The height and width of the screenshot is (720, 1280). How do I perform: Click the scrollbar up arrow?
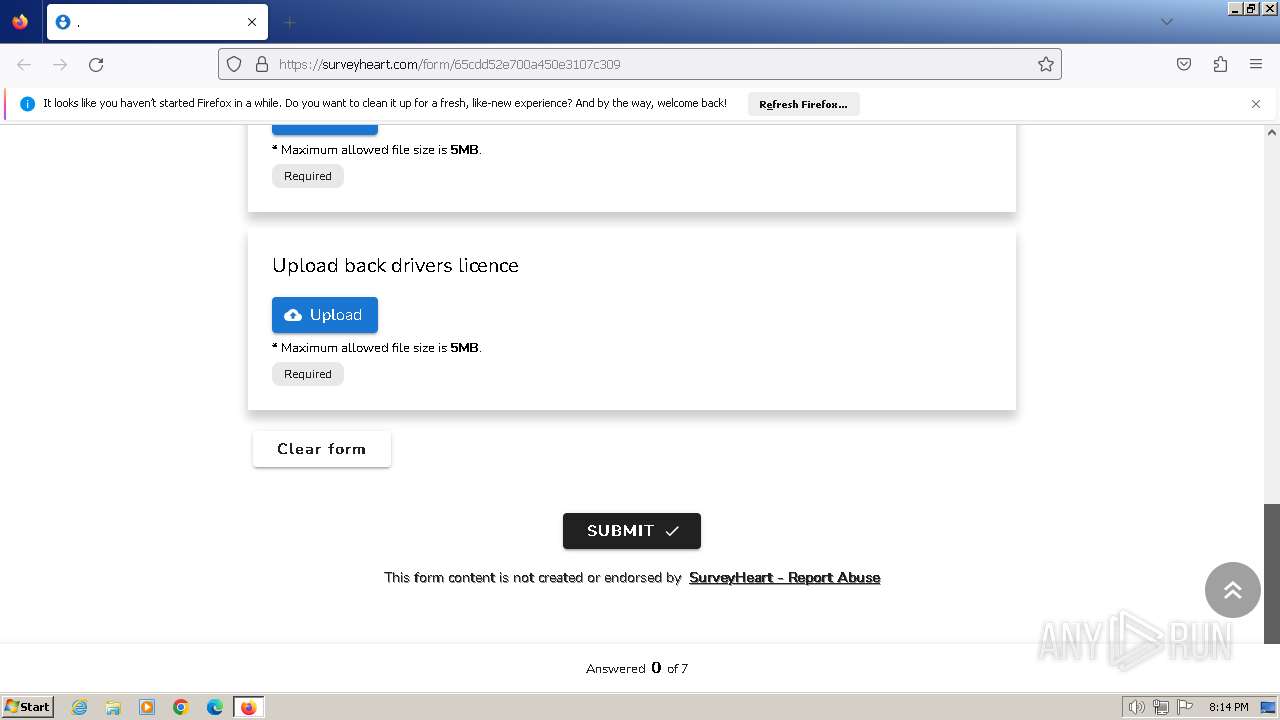pyautogui.click(x=1272, y=132)
